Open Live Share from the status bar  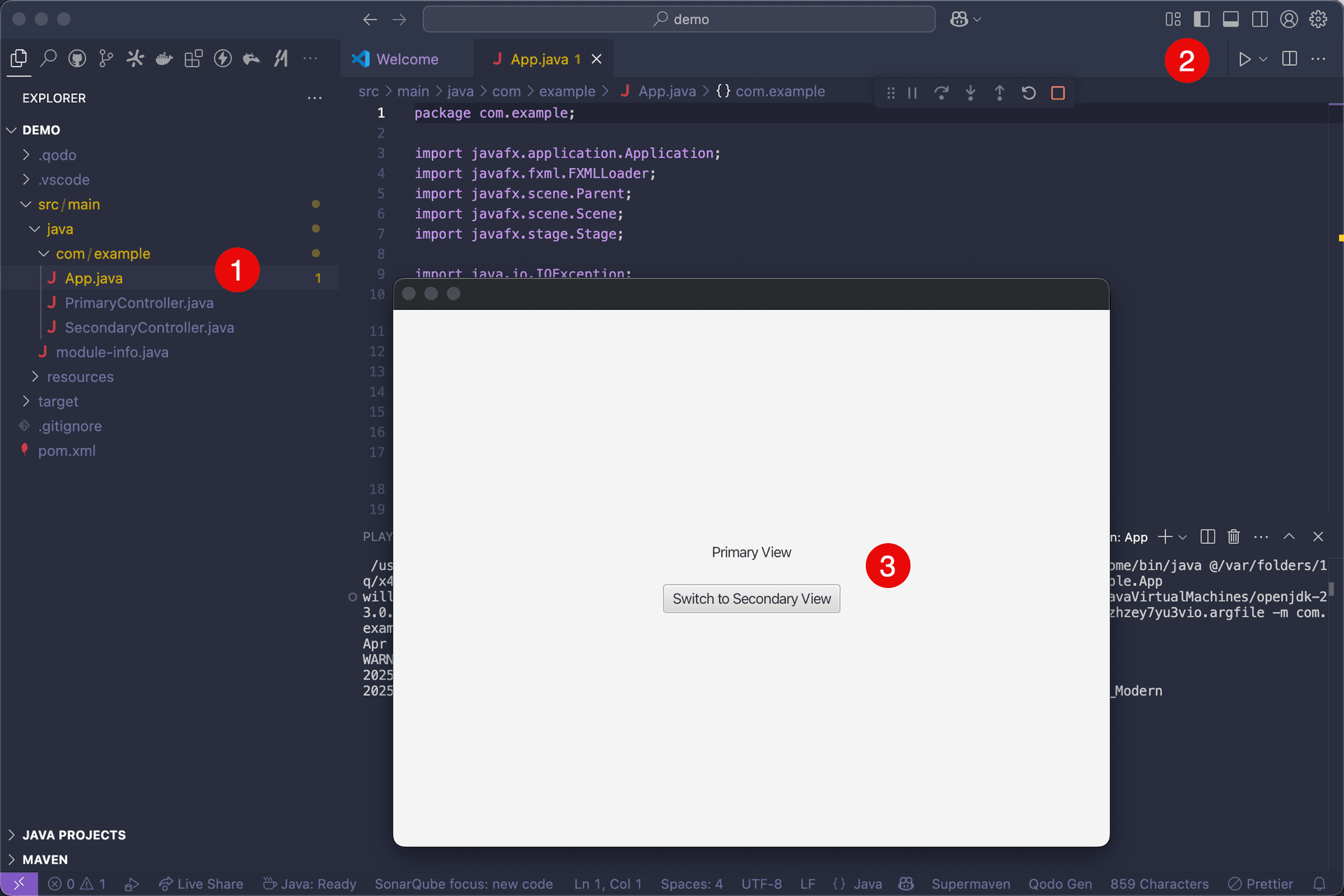pyautogui.click(x=201, y=884)
